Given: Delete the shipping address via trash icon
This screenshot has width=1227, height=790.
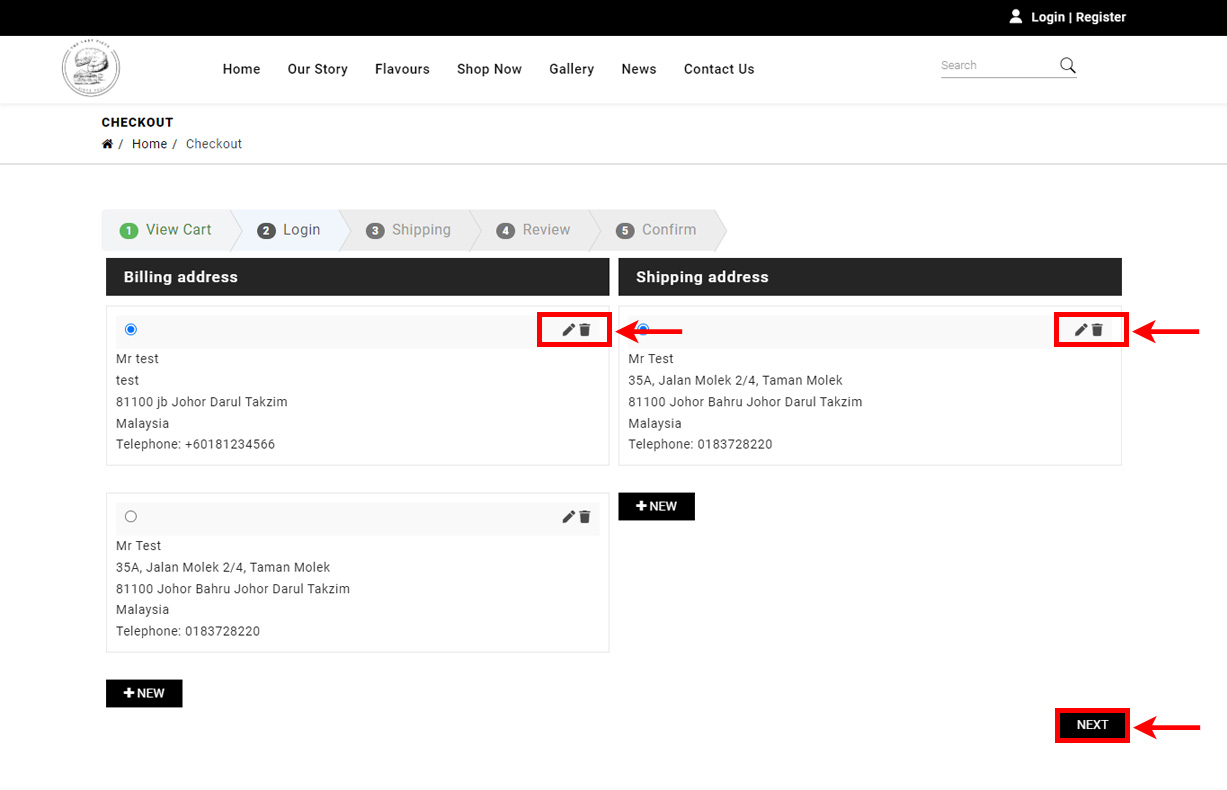Looking at the screenshot, I should (1097, 330).
